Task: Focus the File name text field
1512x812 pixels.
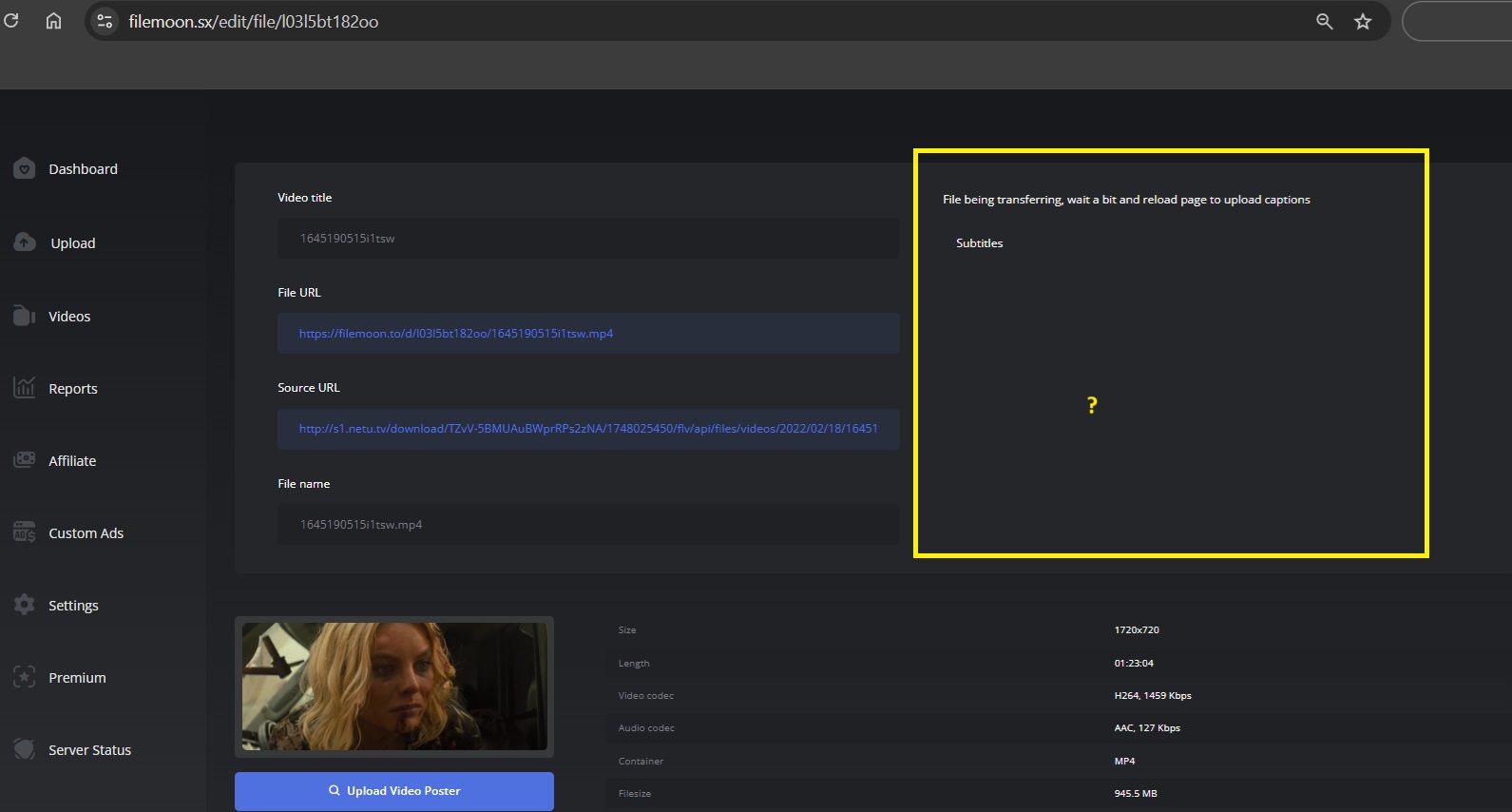Action: click(x=587, y=525)
